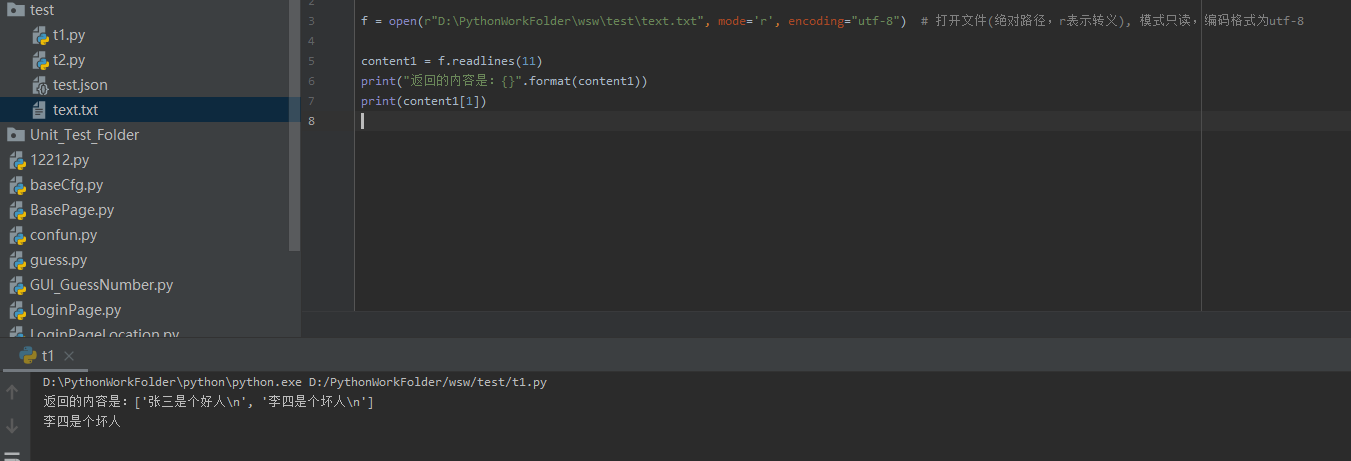This screenshot has width=1351, height=461.
Task: Click the print format statement on line 6
Action: point(505,81)
